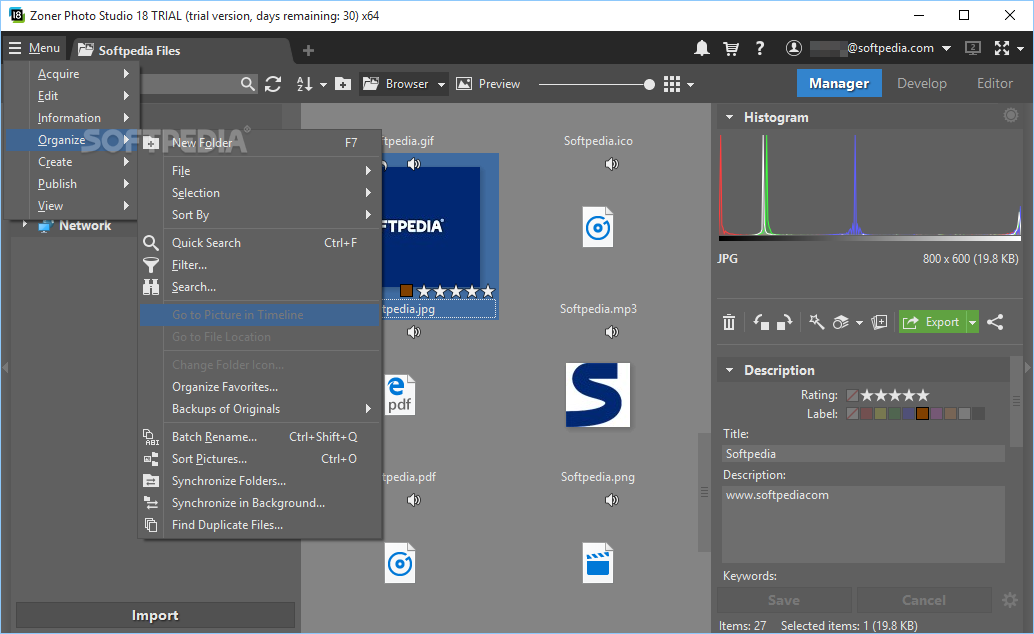The image size is (1034, 634).
Task: Open a new tab with the plus icon
Action: click(308, 50)
